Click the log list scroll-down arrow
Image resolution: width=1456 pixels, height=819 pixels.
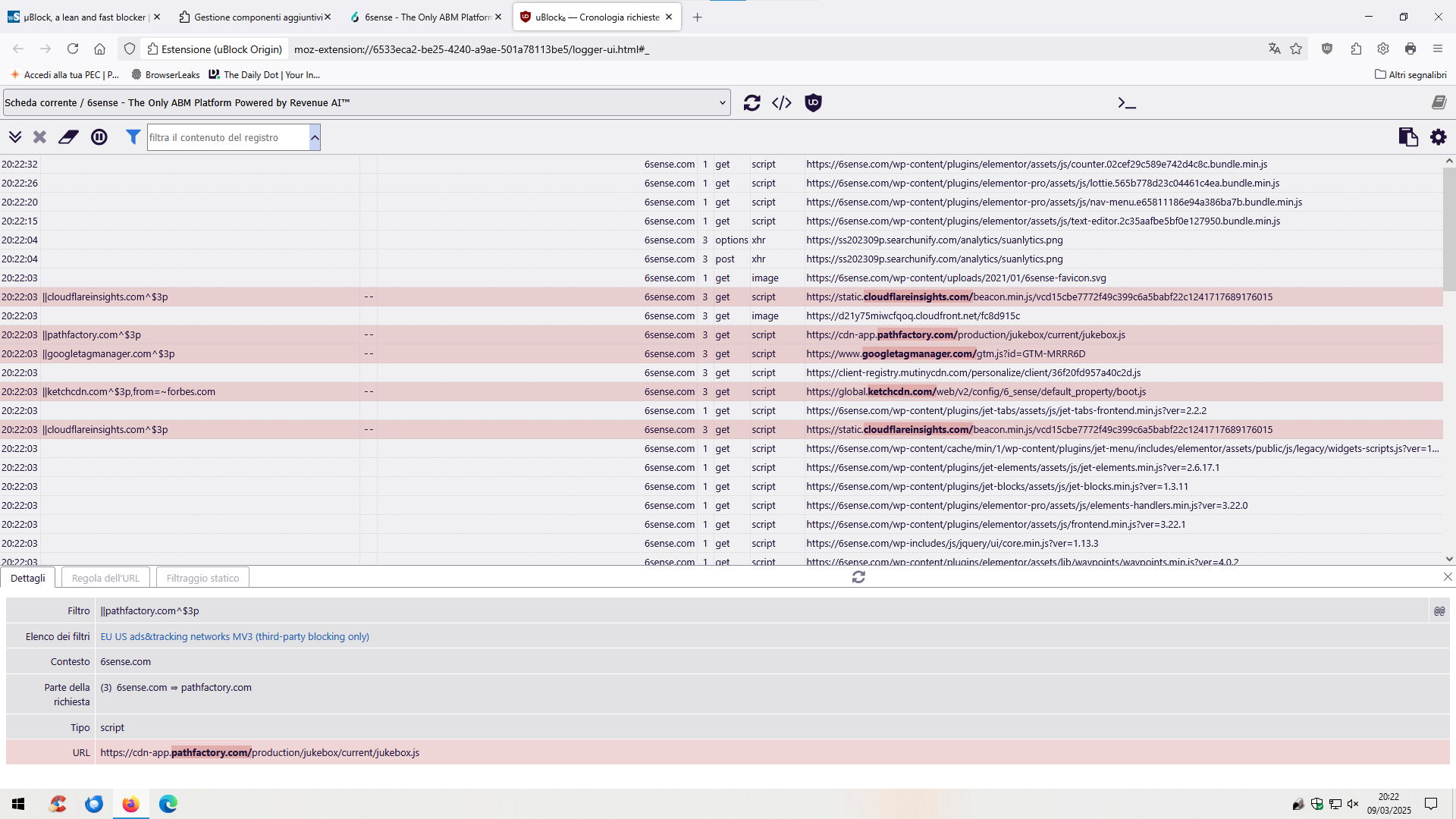click(x=1449, y=559)
